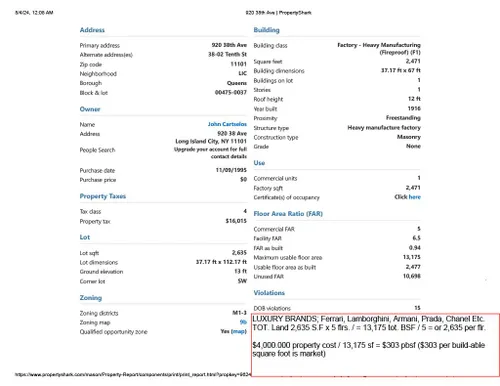Click 'here' link for certificates of occupancy
The height and width of the screenshot is (386, 500).
(x=415, y=197)
